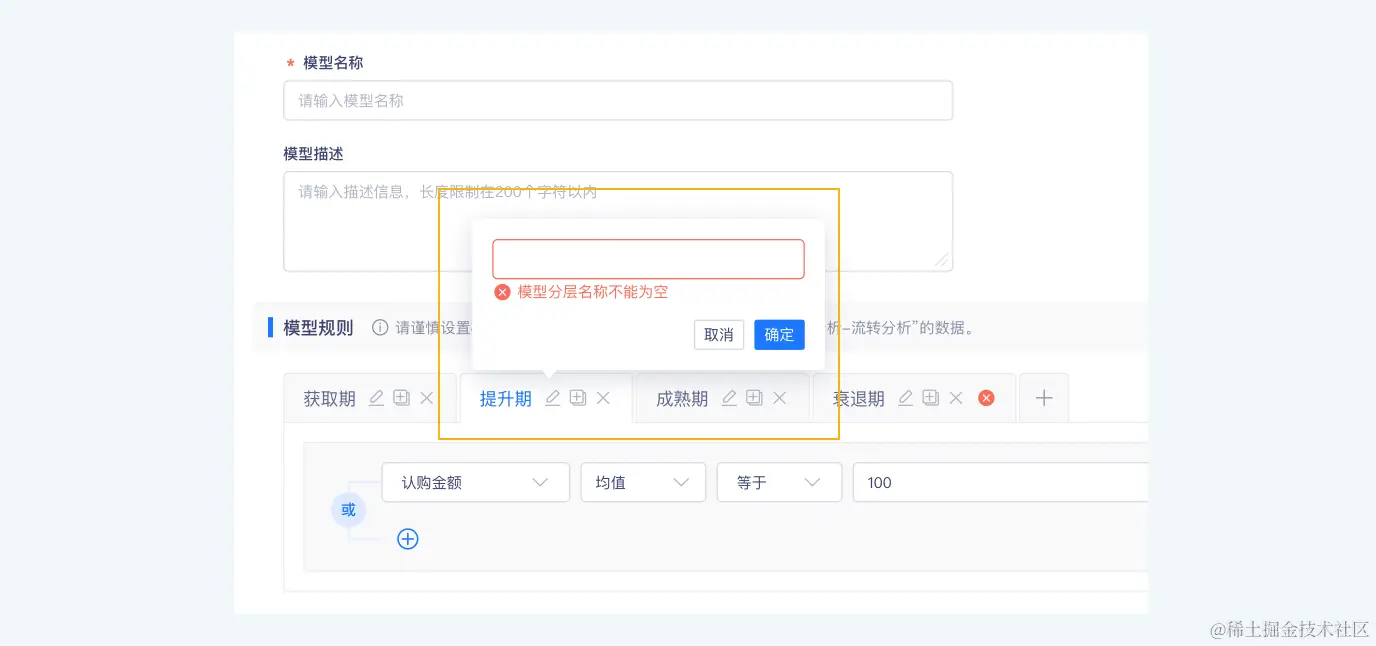Open the 等于 operator dropdown
The height and width of the screenshot is (646, 1376).
pyautogui.click(x=779, y=482)
